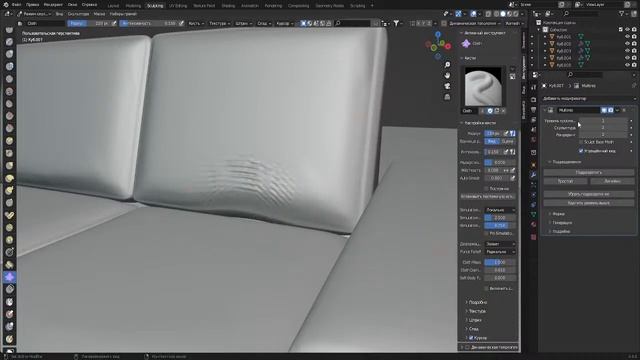Click the viewport zoom magnifier gizmo
The height and width of the screenshot is (360, 640).
pos(447,65)
